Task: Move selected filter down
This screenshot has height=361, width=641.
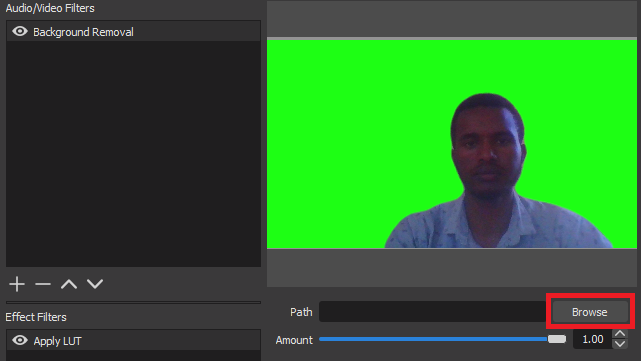Action: [95, 284]
